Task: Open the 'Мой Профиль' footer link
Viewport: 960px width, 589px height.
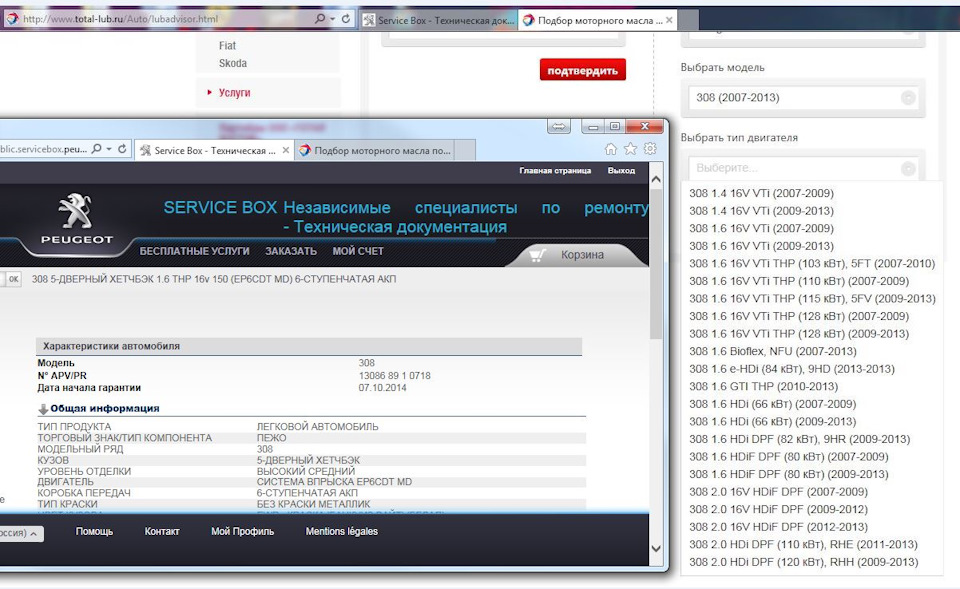Action: point(242,531)
